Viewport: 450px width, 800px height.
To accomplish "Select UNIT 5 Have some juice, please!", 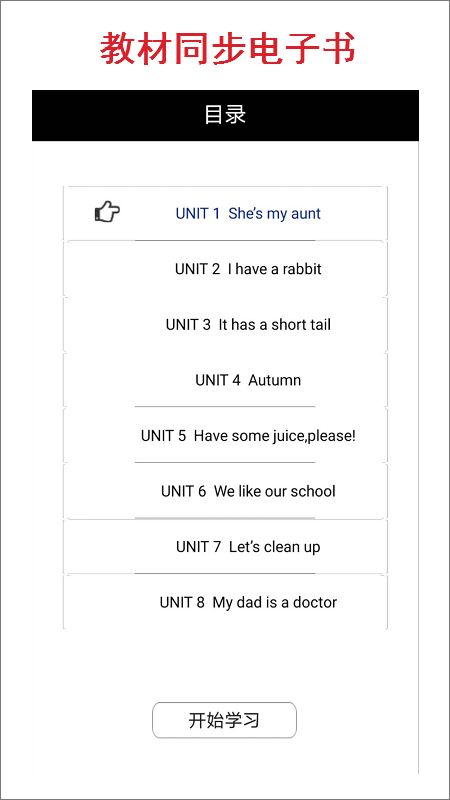I will 225,435.
